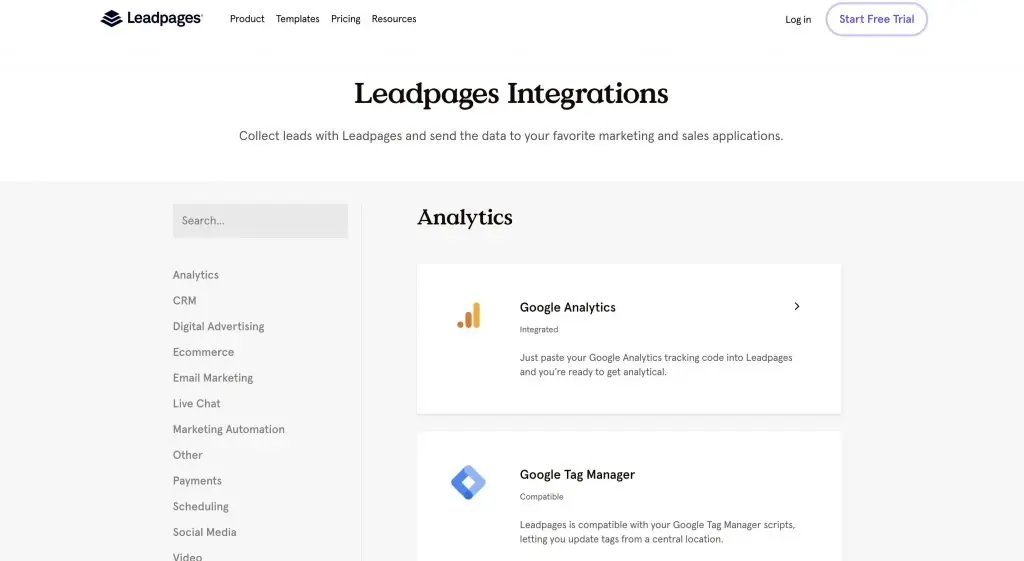Screen dimensions: 1024x561
Task: Select the Analytics category
Action: [196, 275]
